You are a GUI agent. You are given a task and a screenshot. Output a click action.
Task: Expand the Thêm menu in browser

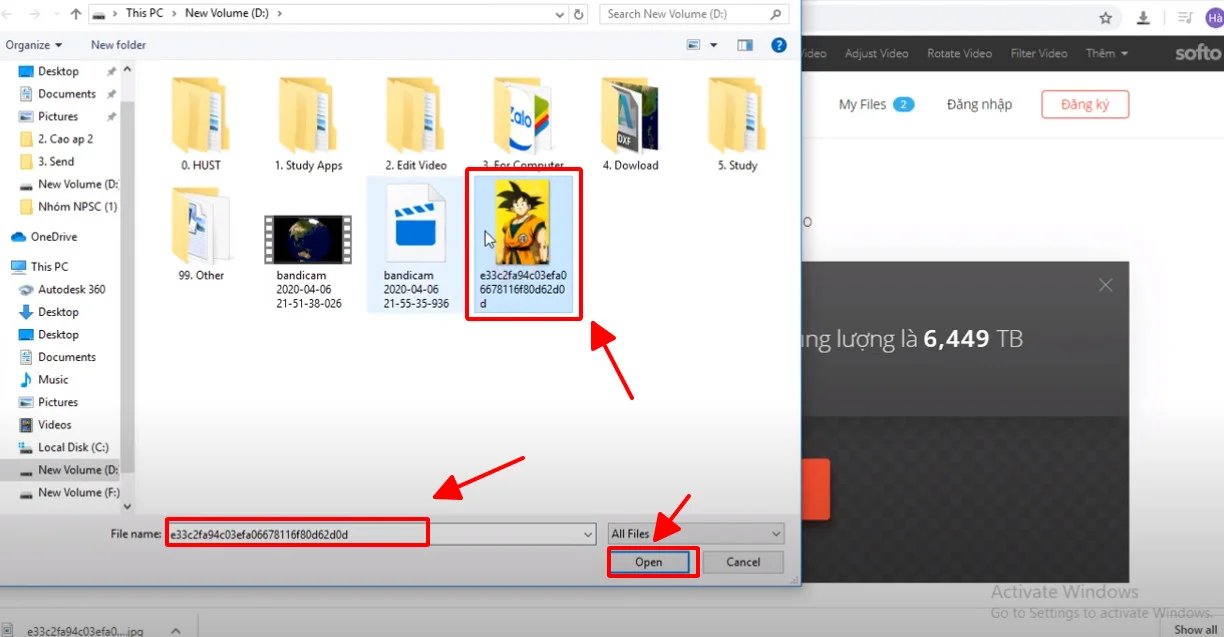(1108, 53)
